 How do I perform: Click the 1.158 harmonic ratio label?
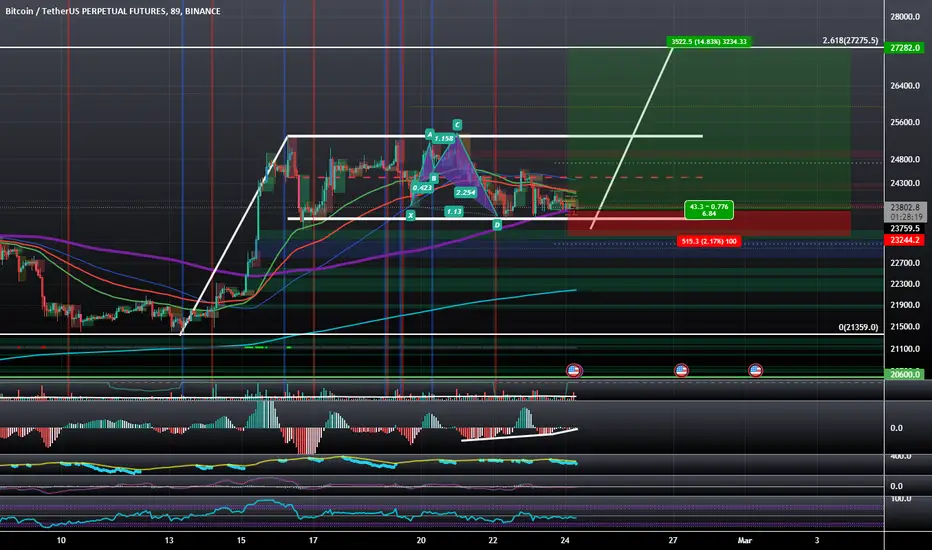point(443,139)
